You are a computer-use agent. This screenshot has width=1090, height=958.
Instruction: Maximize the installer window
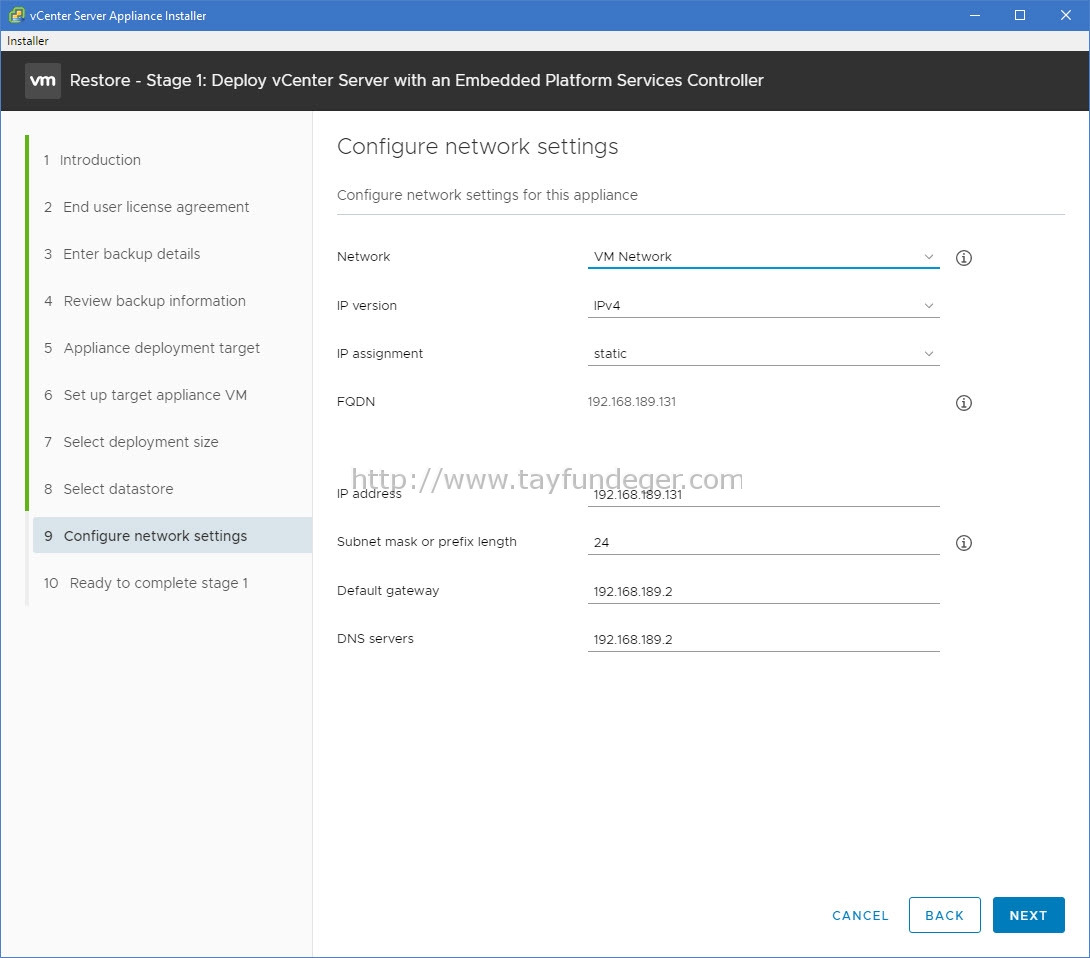[x=1020, y=15]
